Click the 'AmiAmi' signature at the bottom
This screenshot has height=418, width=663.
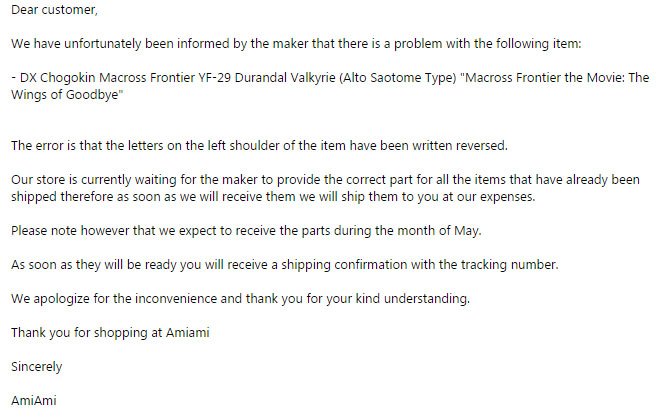(x=34, y=400)
